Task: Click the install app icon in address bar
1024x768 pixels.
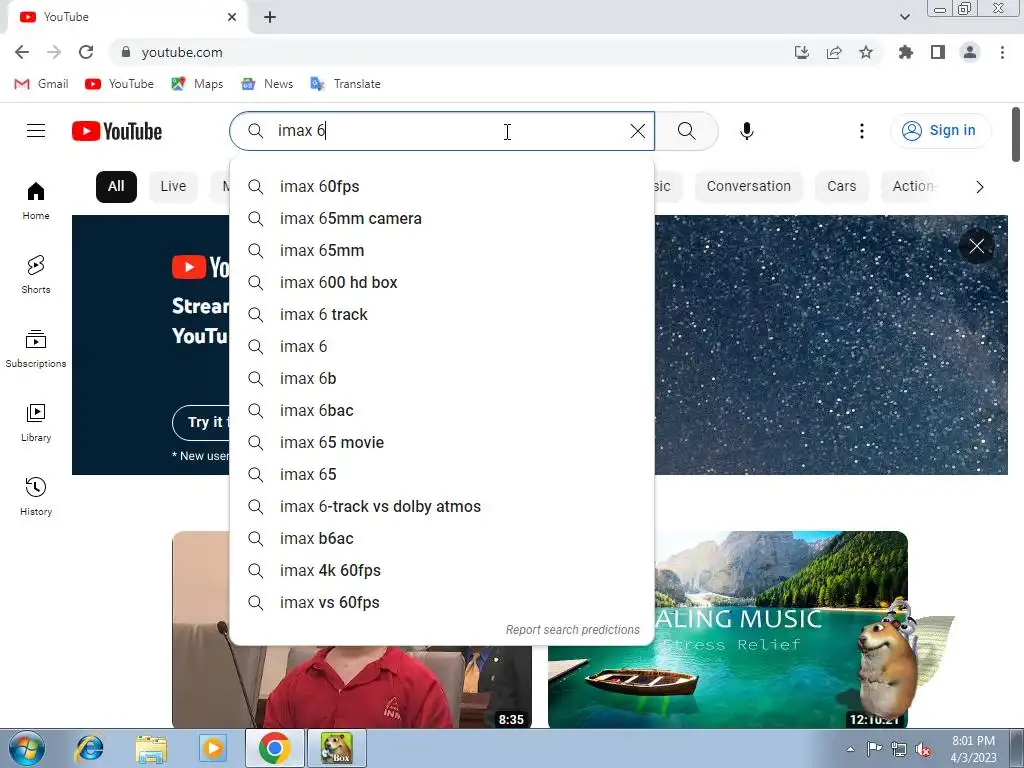Action: coord(801,52)
